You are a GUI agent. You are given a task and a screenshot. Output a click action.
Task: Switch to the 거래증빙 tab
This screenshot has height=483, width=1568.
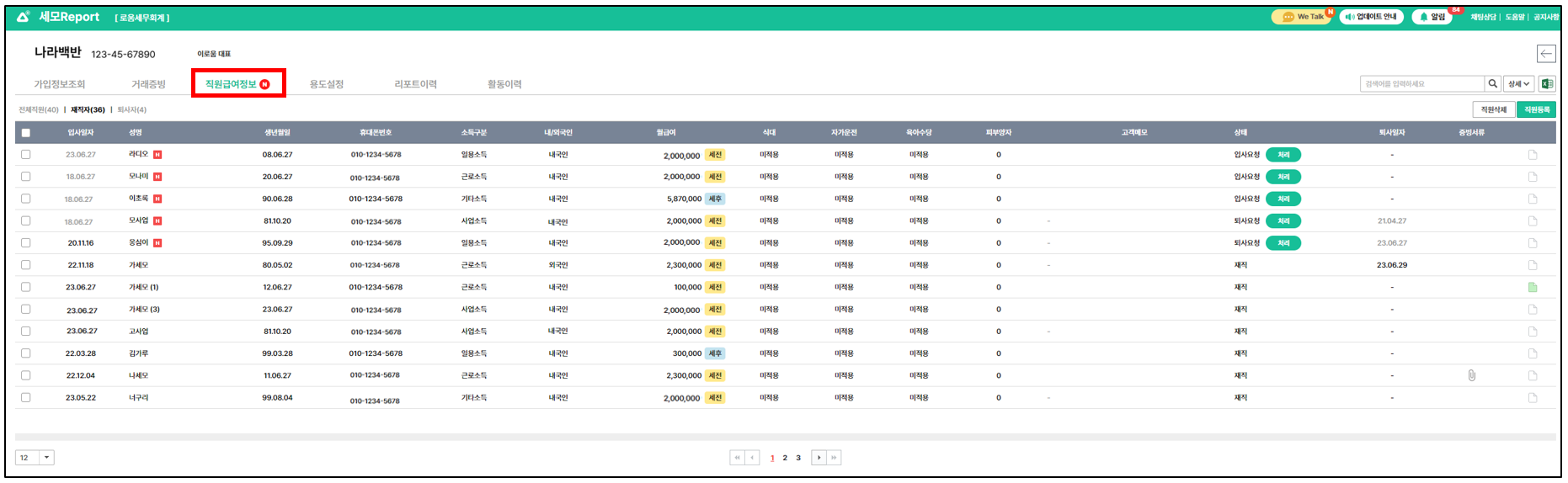[148, 84]
